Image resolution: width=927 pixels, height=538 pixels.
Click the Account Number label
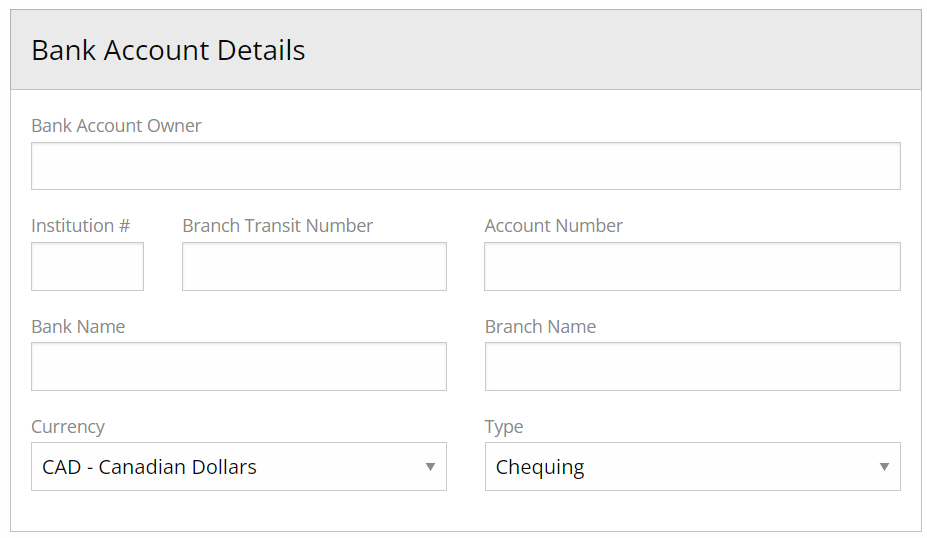point(553,226)
